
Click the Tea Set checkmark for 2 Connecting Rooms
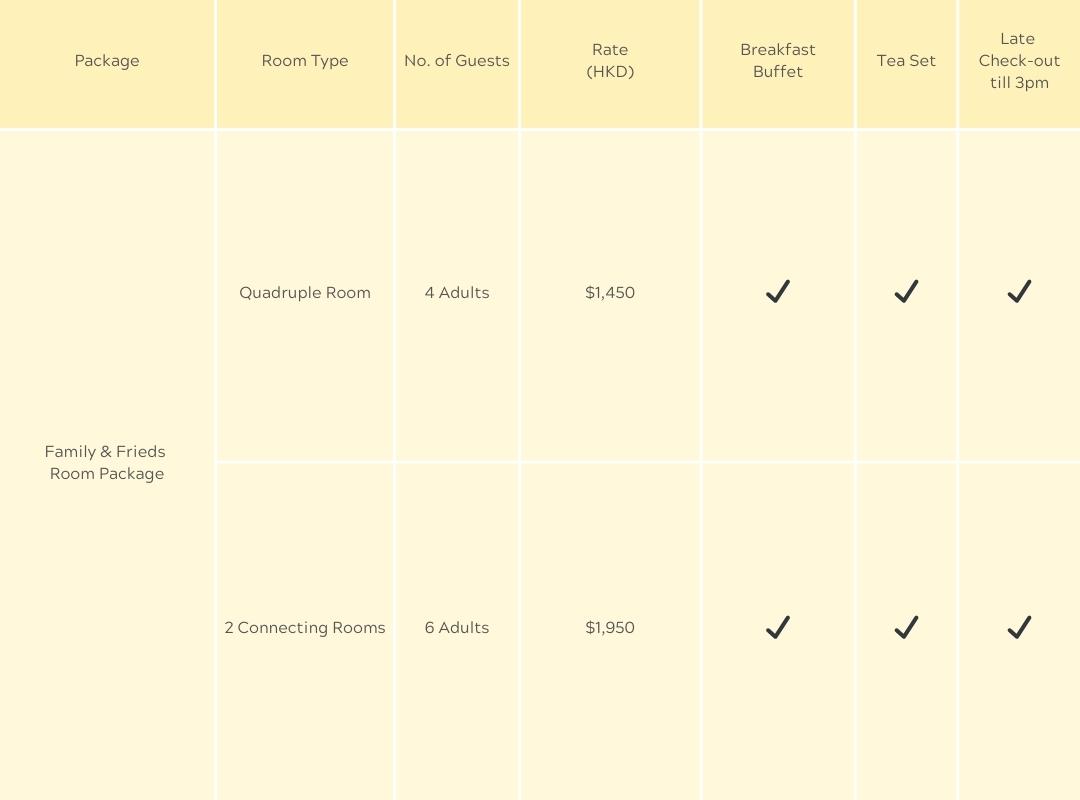pyautogui.click(x=906, y=627)
